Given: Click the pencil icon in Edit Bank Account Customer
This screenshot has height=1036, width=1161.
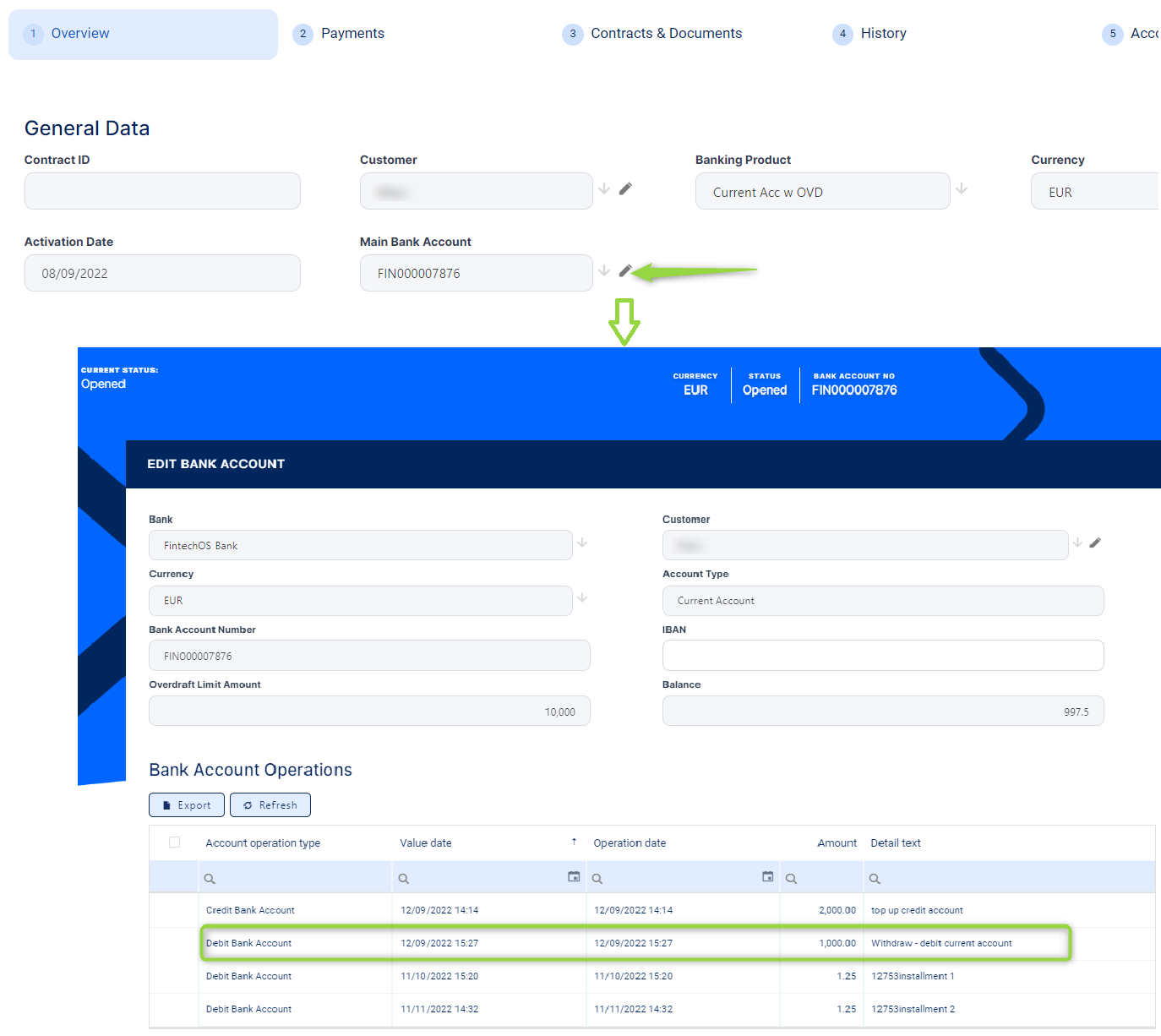Looking at the screenshot, I should [1095, 543].
